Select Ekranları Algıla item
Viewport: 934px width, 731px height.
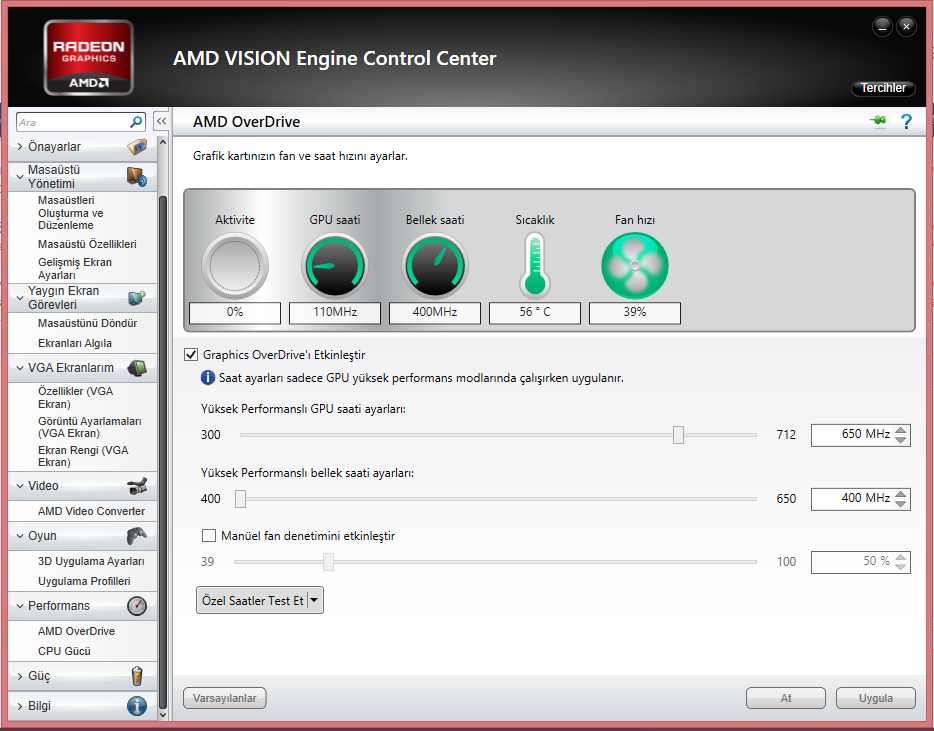coord(74,343)
